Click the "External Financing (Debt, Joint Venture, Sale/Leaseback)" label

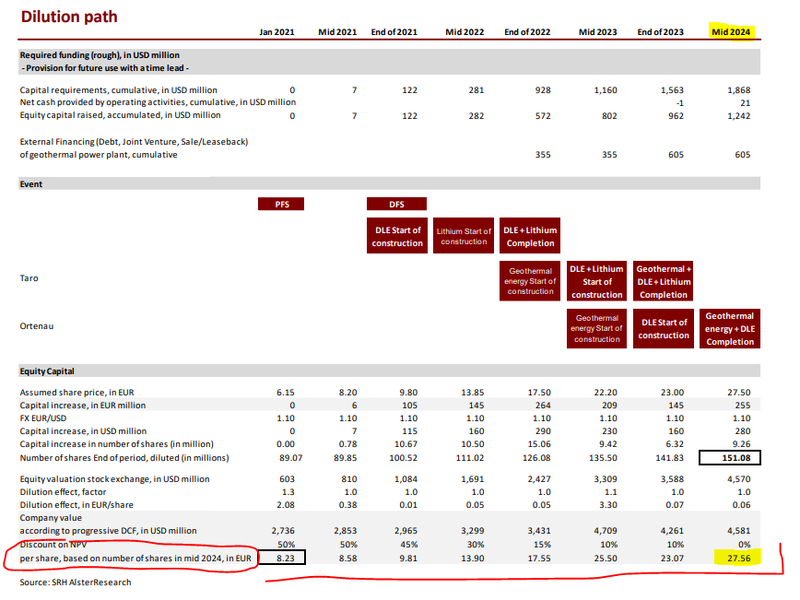click(x=134, y=142)
